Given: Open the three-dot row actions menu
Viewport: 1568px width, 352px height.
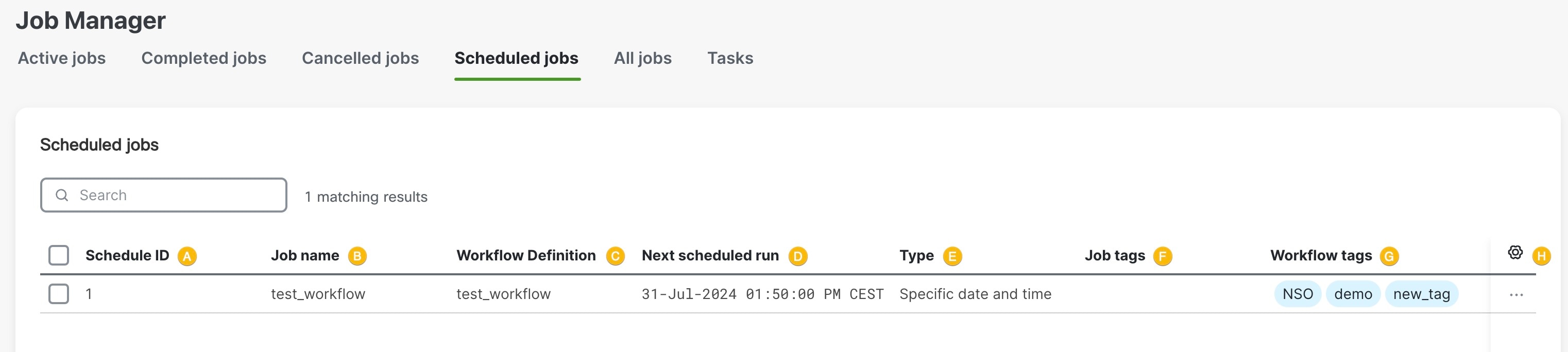Looking at the screenshot, I should pyautogui.click(x=1516, y=295).
